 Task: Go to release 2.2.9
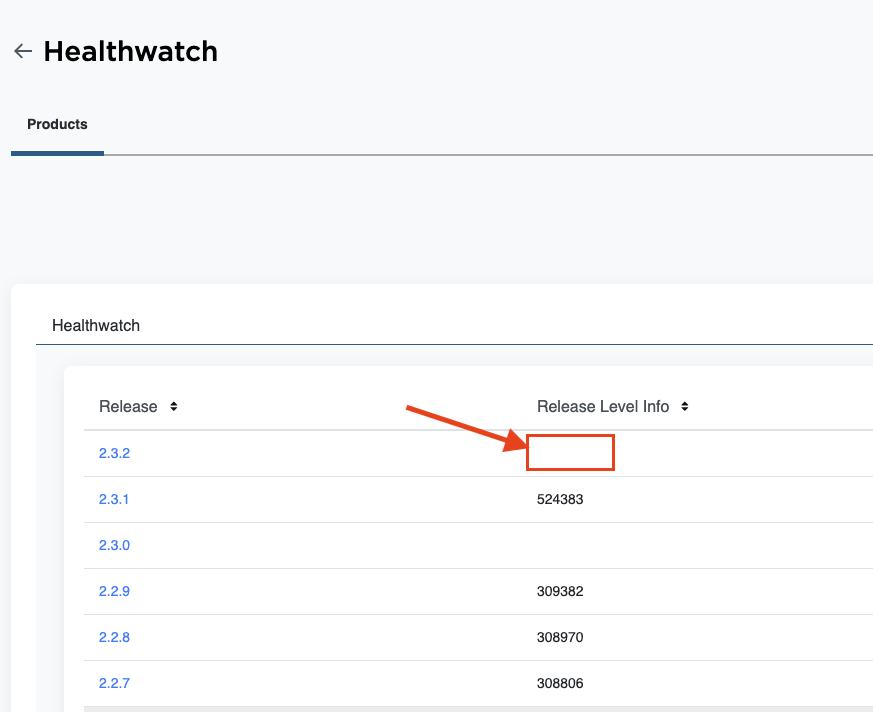click(115, 591)
